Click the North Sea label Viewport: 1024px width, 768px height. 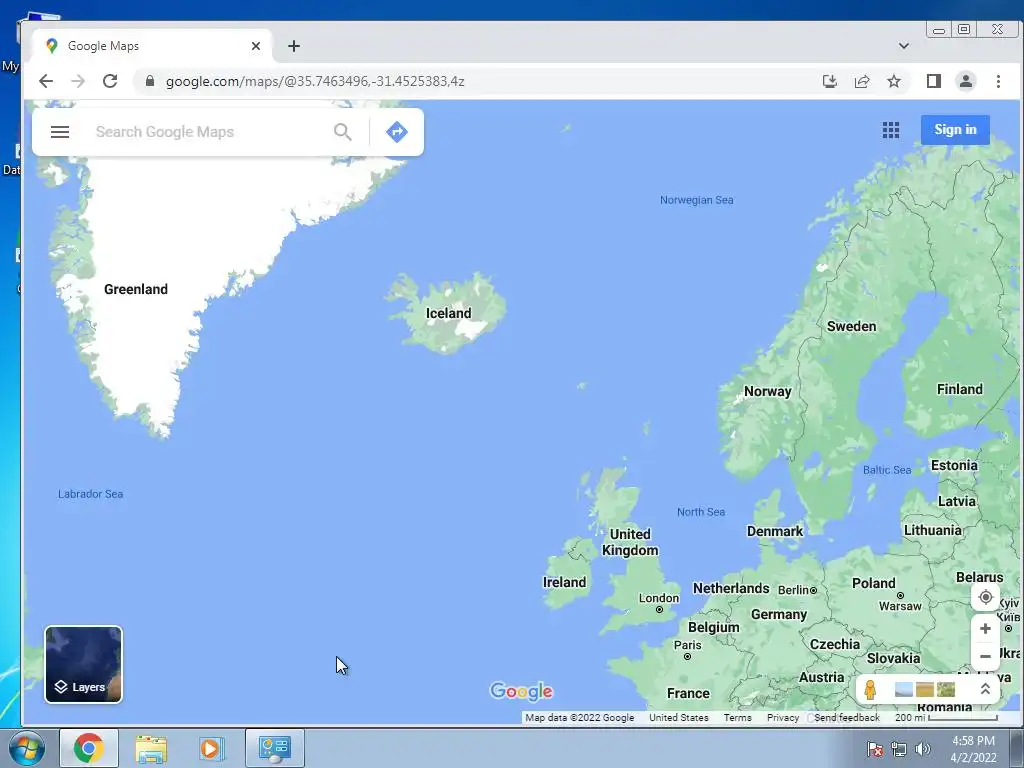701,512
